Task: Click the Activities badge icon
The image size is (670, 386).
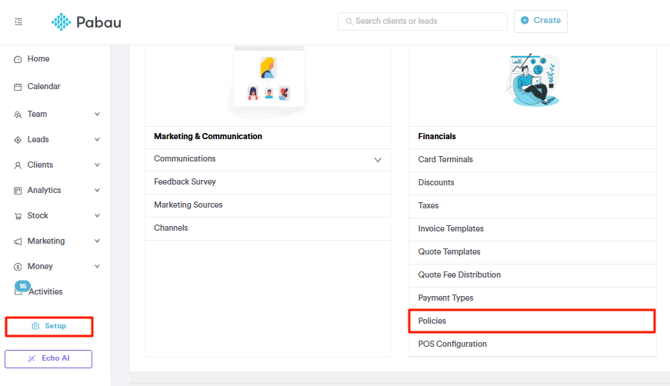Action: pyautogui.click(x=21, y=288)
